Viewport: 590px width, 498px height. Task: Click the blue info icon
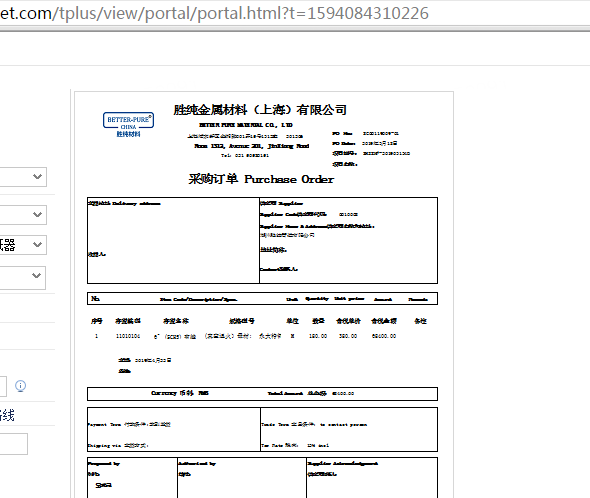click(x=20, y=386)
